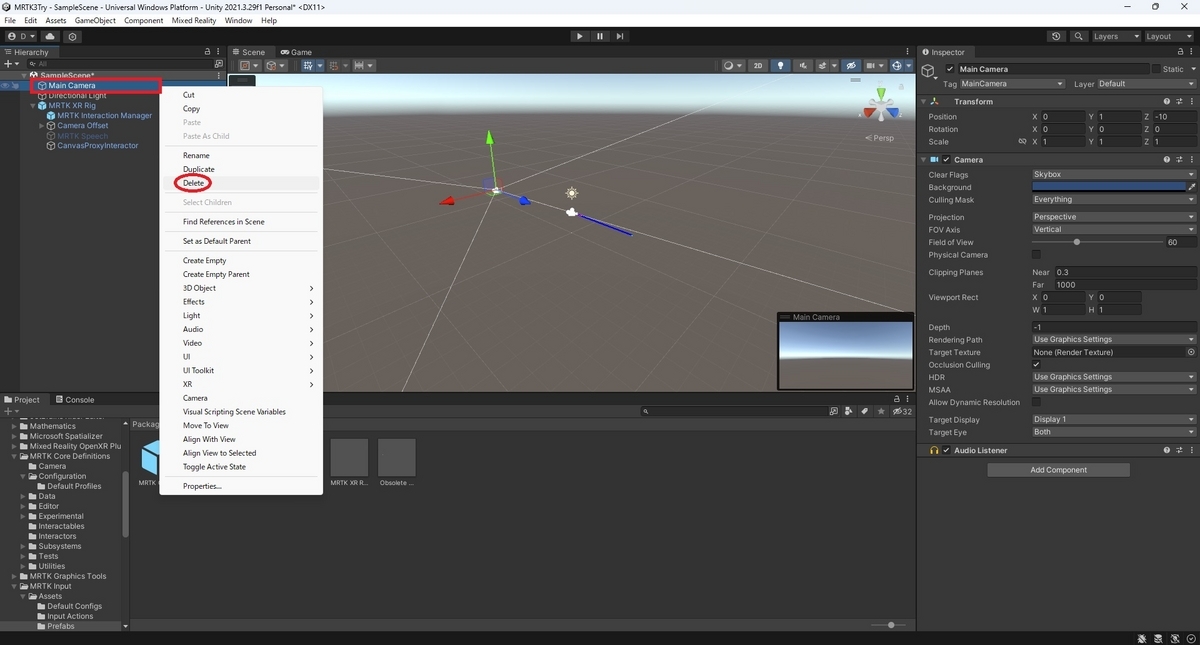Toggle hidden objects visibility icon in Scene
Viewport: 1200px width, 645px height.
851,66
